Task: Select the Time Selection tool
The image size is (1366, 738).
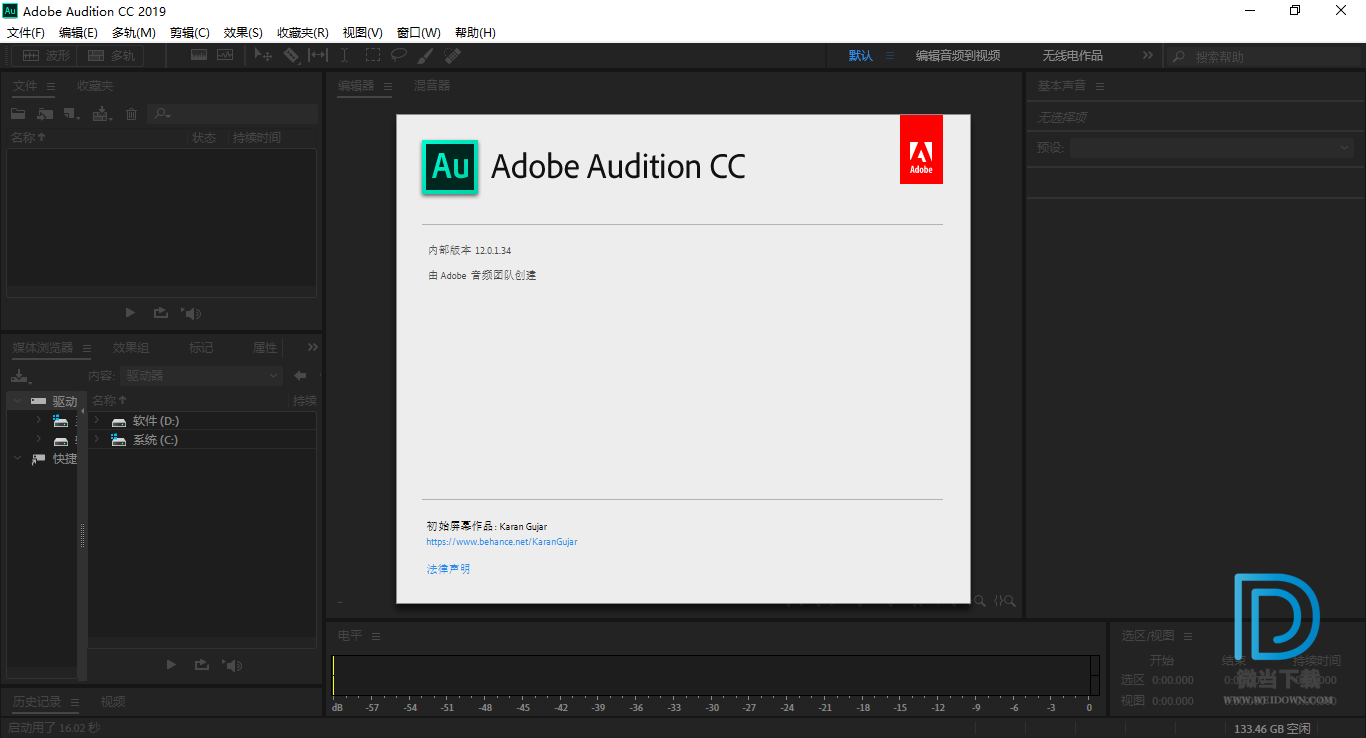Action: coord(344,56)
